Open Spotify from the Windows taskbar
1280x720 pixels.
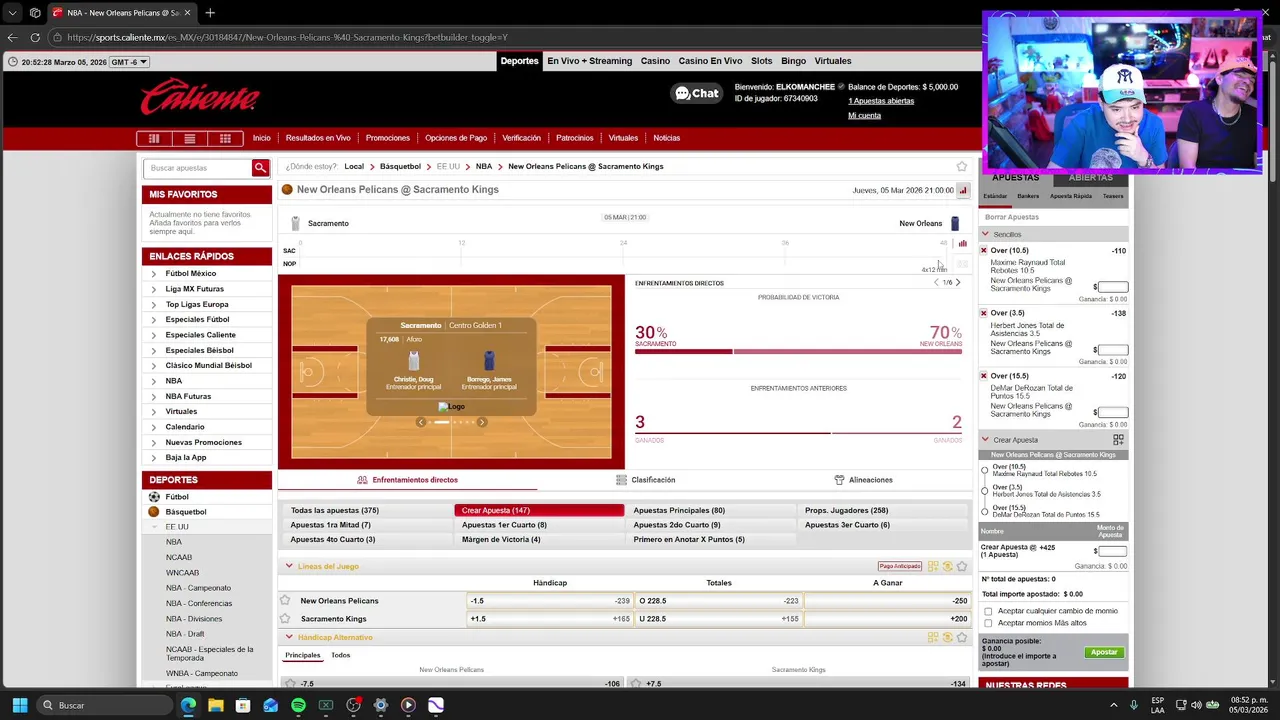(x=298, y=705)
